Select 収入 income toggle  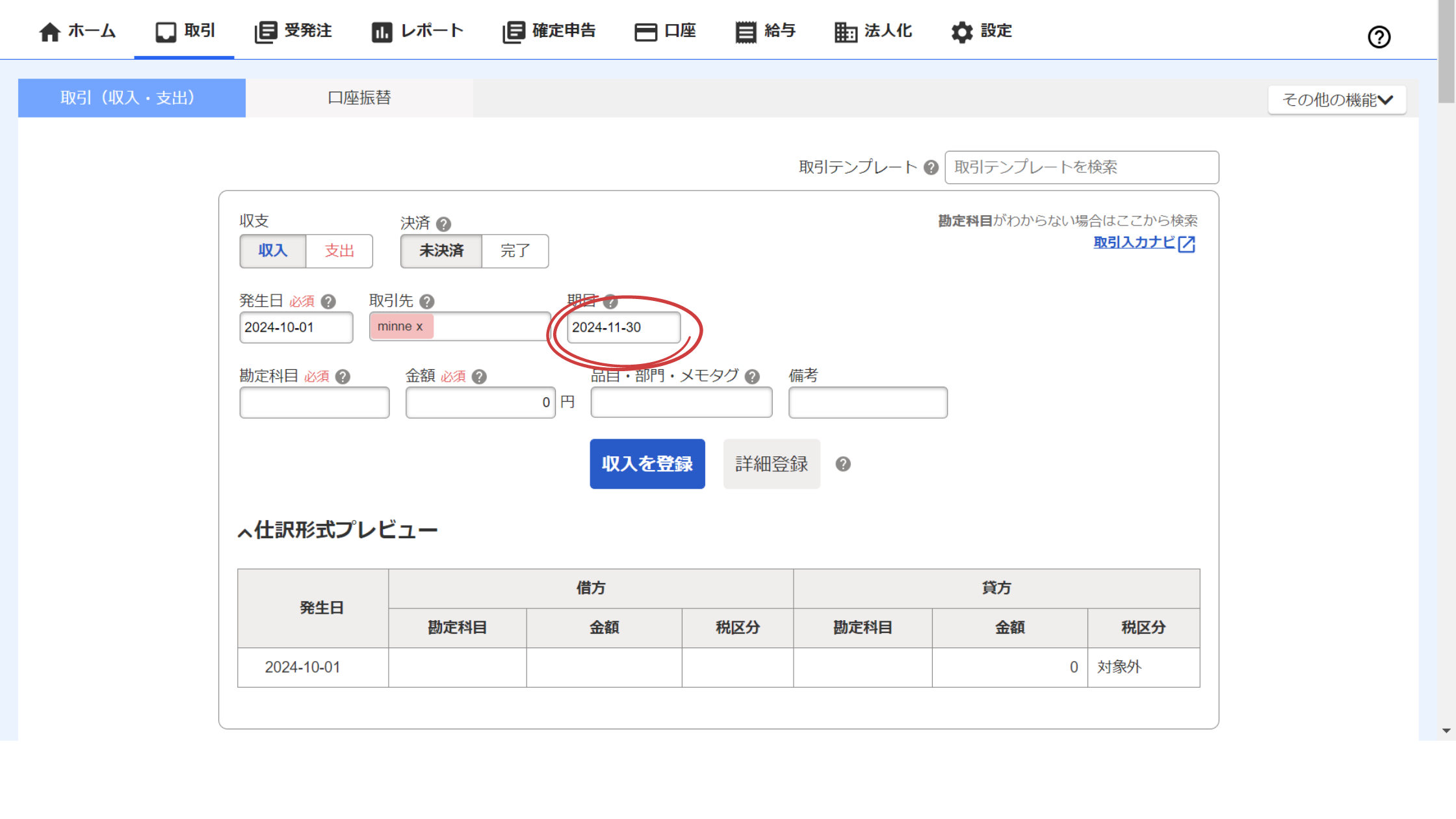[x=272, y=251]
